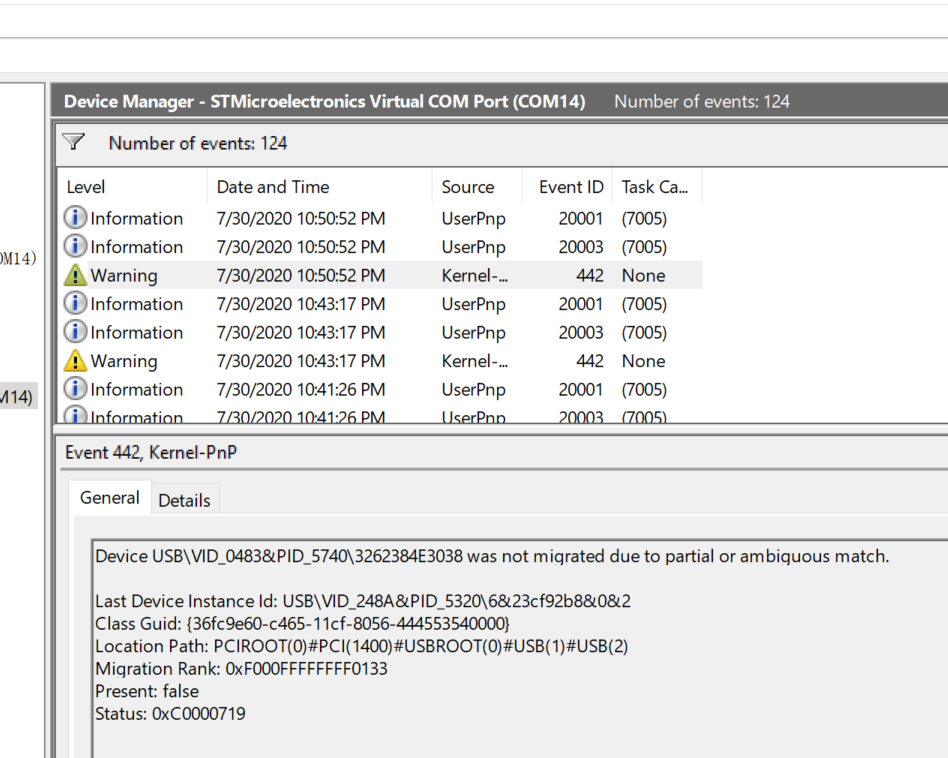Viewport: 948px width, 758px height.
Task: Sort by the Task Ca... column header
Action: (x=655, y=187)
